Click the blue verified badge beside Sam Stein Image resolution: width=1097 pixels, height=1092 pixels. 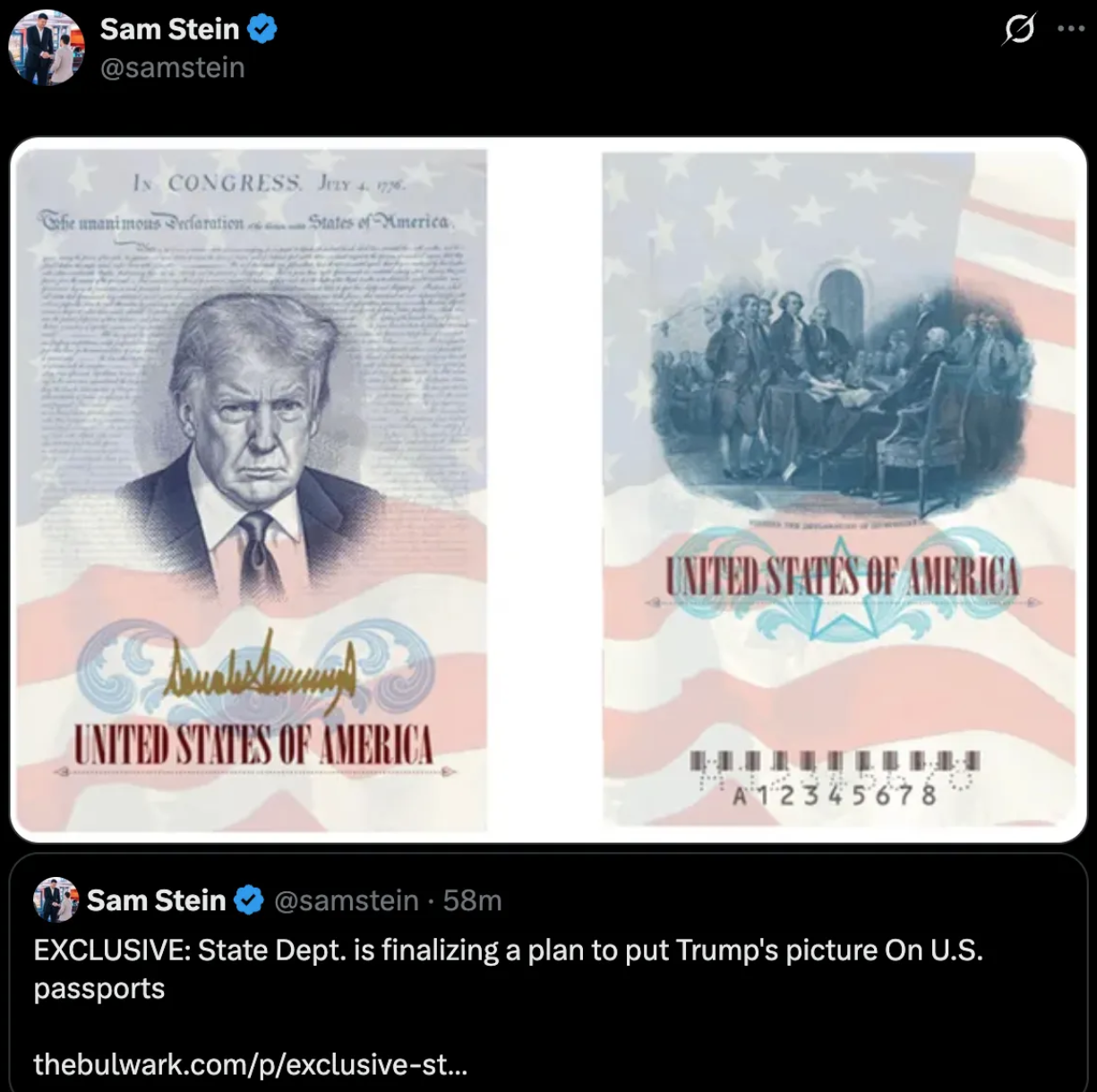[261, 30]
